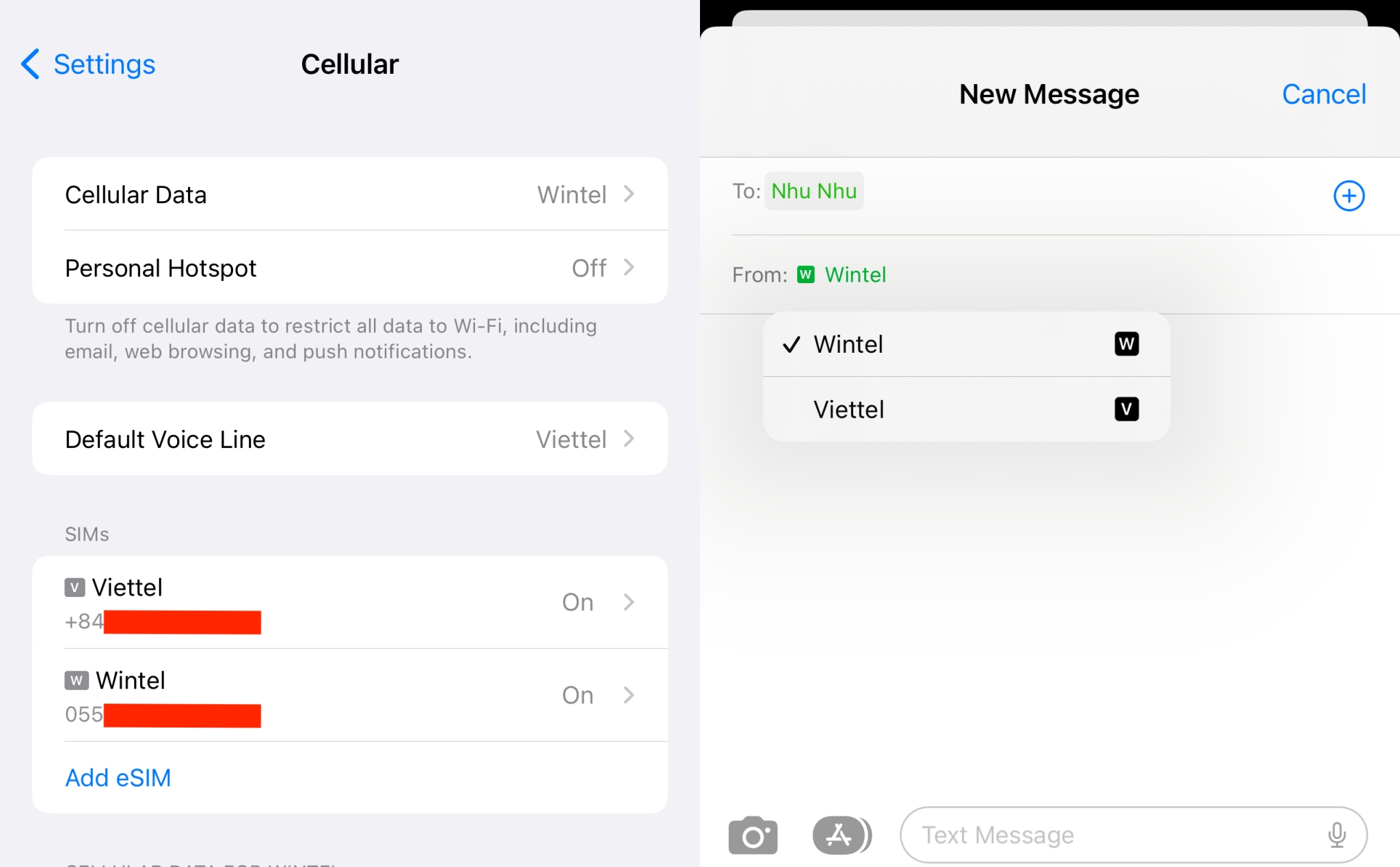
Task: Expand Cellular Data settings for Wintel
Action: pyautogui.click(x=350, y=192)
